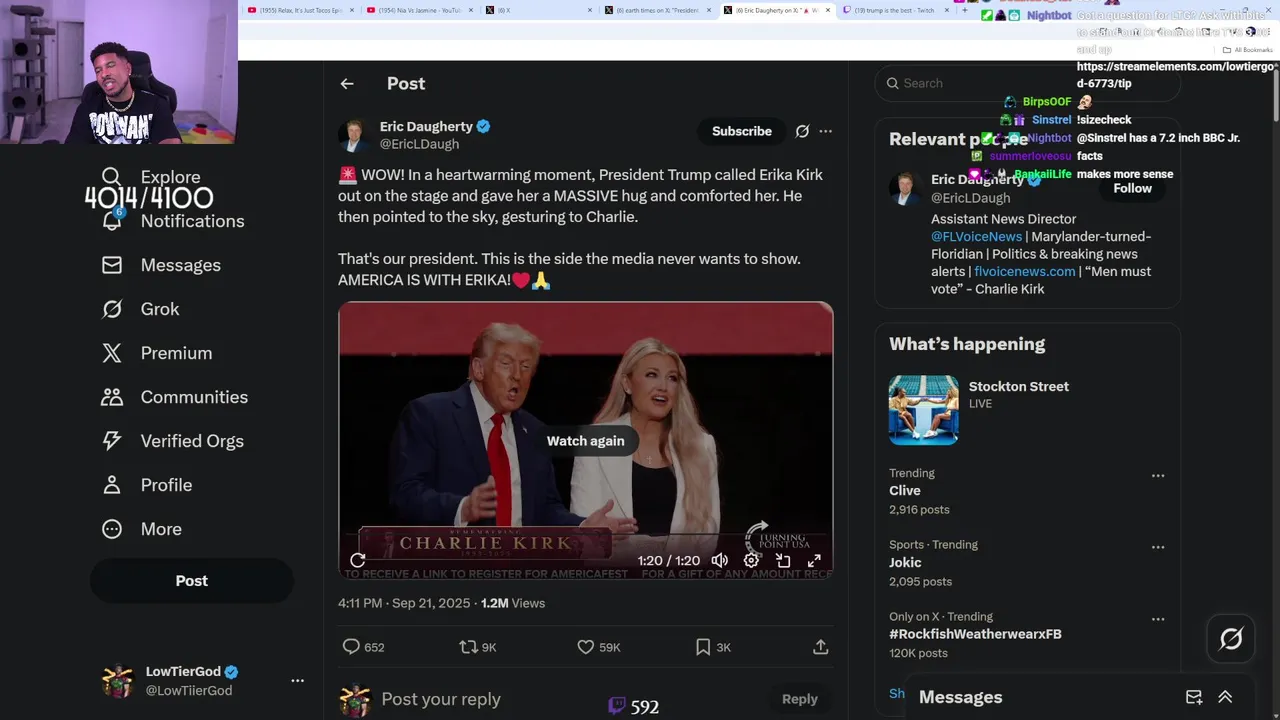1280x720 pixels.
Task: Like the post with the heart icon
Action: (599, 647)
